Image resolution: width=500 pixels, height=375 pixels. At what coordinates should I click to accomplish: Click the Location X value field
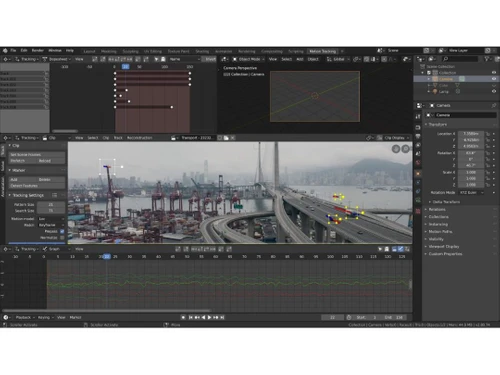tap(471, 134)
